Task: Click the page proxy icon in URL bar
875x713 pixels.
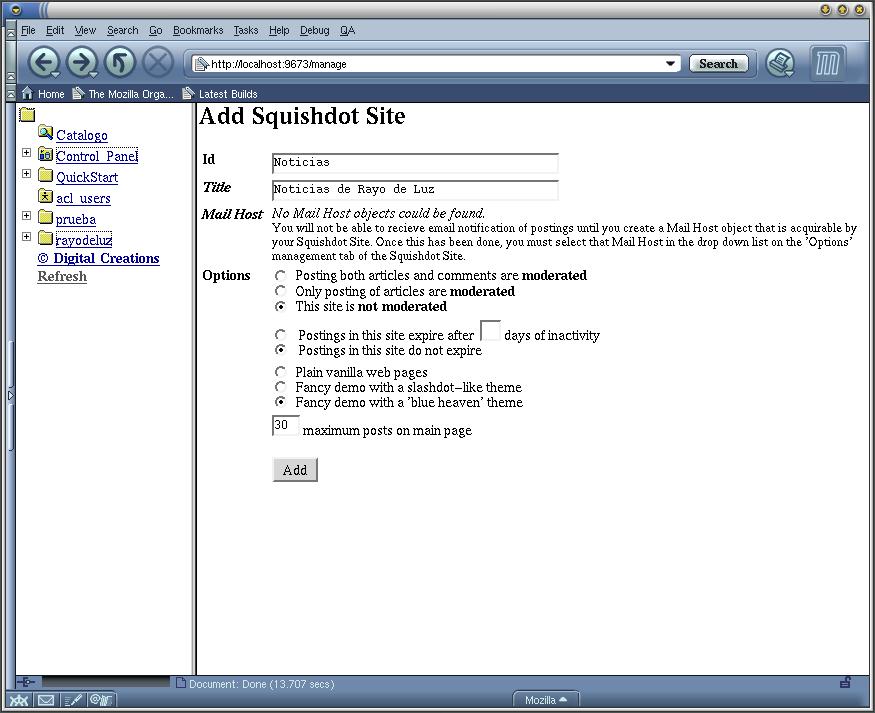Action: (x=201, y=64)
